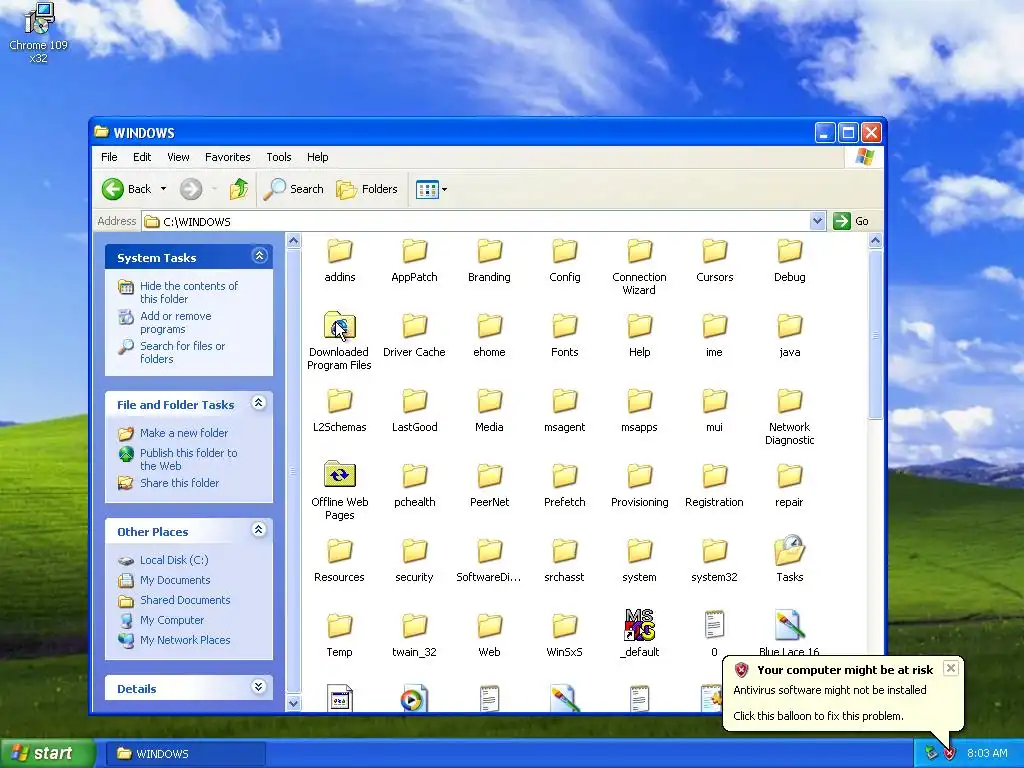This screenshot has width=1024, height=768.
Task: Click Share this folder link
Action: (180, 483)
